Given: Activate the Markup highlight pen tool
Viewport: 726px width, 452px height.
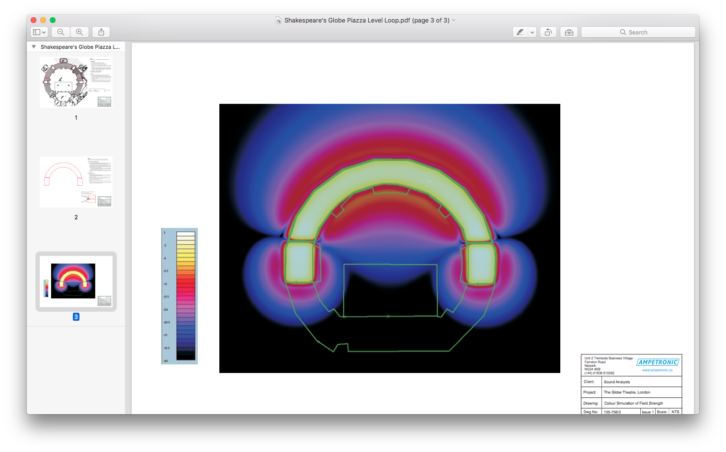Looking at the screenshot, I should pyautogui.click(x=520, y=32).
